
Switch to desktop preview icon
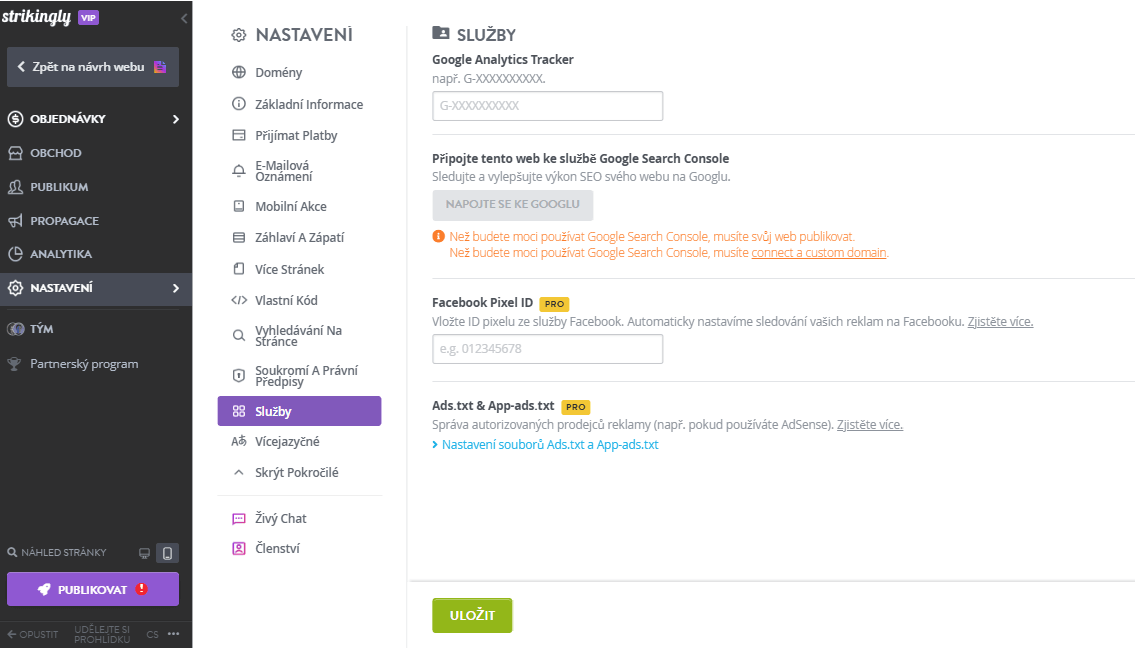point(145,553)
